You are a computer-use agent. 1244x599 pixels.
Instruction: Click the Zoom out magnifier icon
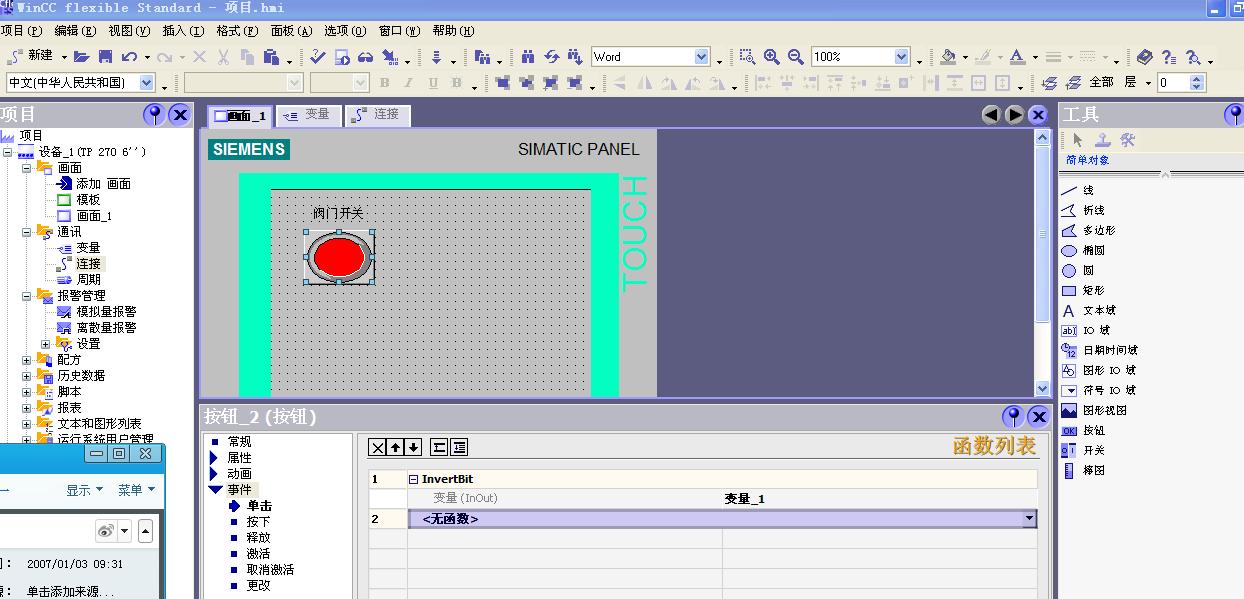point(796,57)
